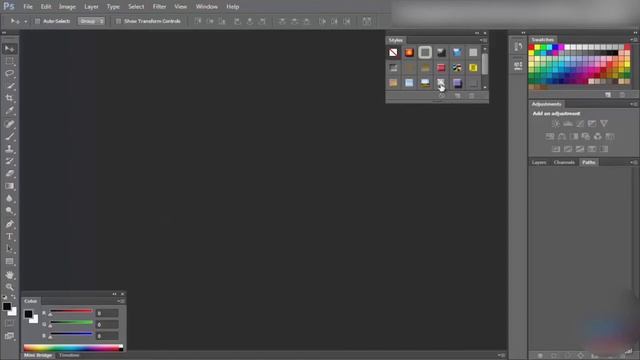The width and height of the screenshot is (640, 360).
Task: Open the Timeline tab
Action: (x=69, y=355)
